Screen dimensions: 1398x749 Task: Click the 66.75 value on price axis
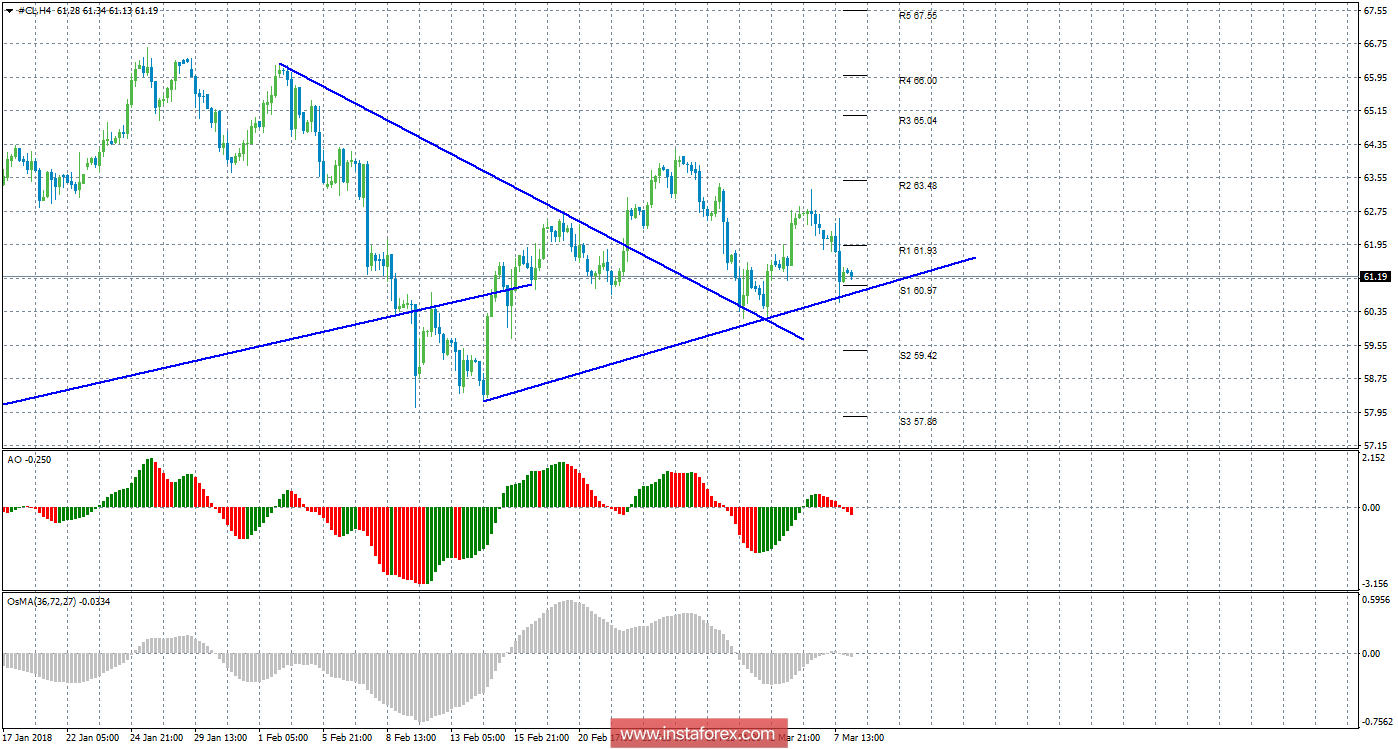click(x=1375, y=43)
